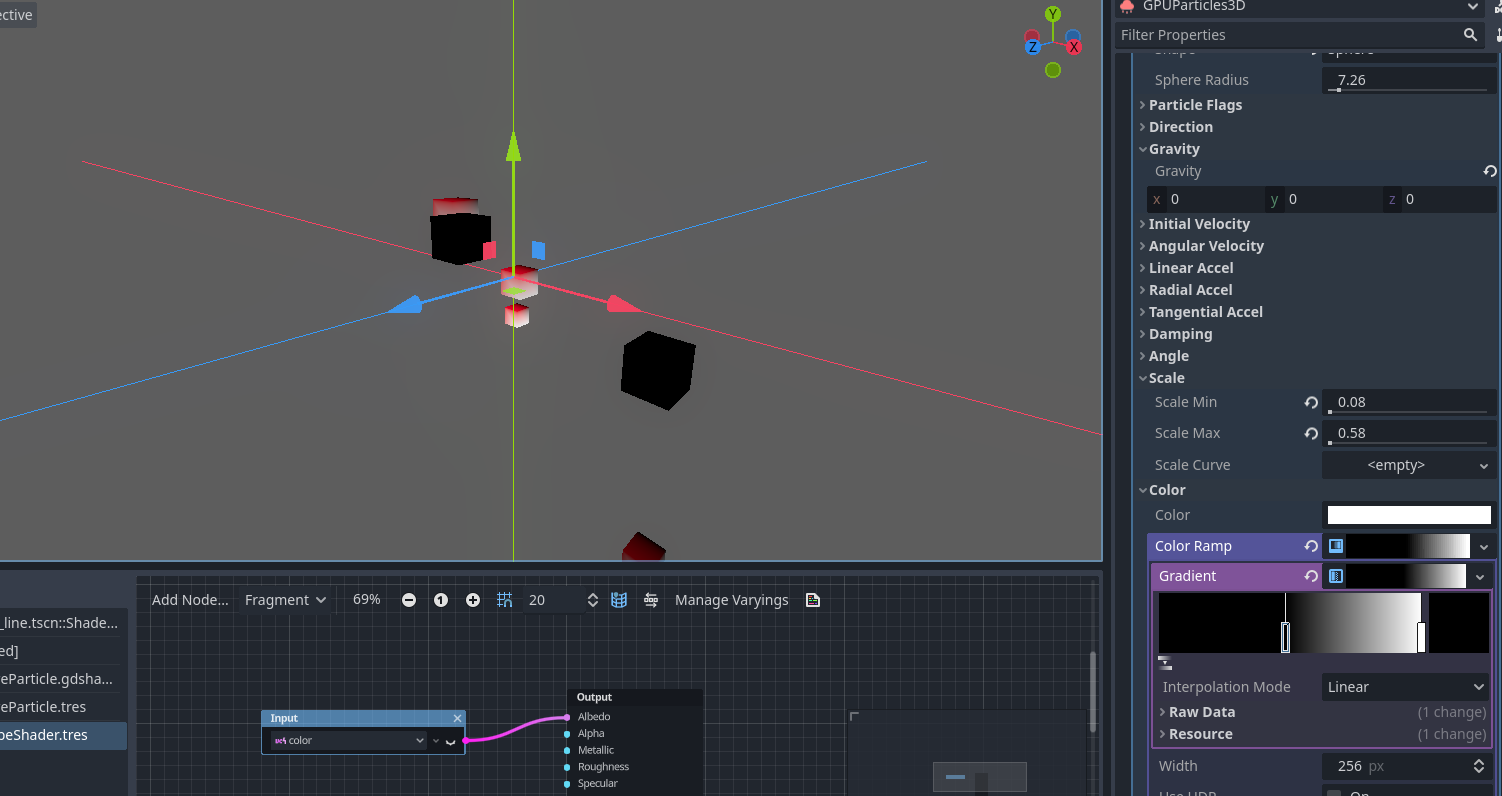
Task: Click the white Color swatch
Action: click(1408, 514)
